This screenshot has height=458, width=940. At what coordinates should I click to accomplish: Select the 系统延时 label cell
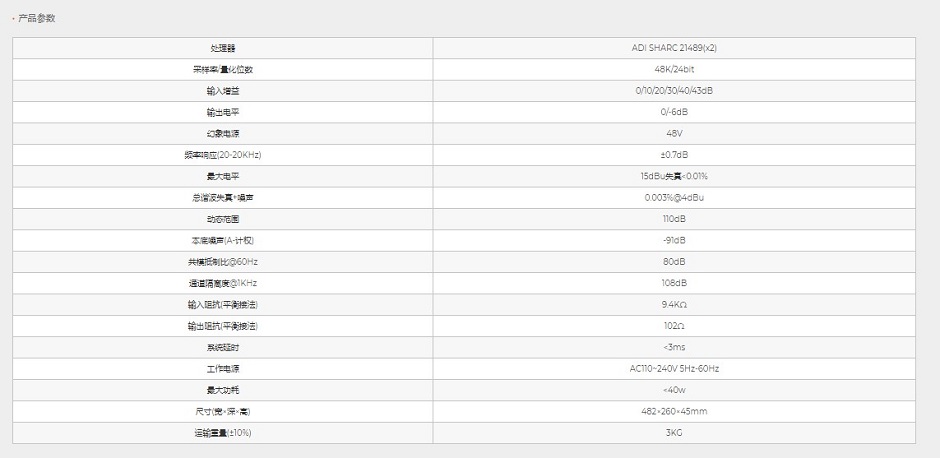click(223, 347)
